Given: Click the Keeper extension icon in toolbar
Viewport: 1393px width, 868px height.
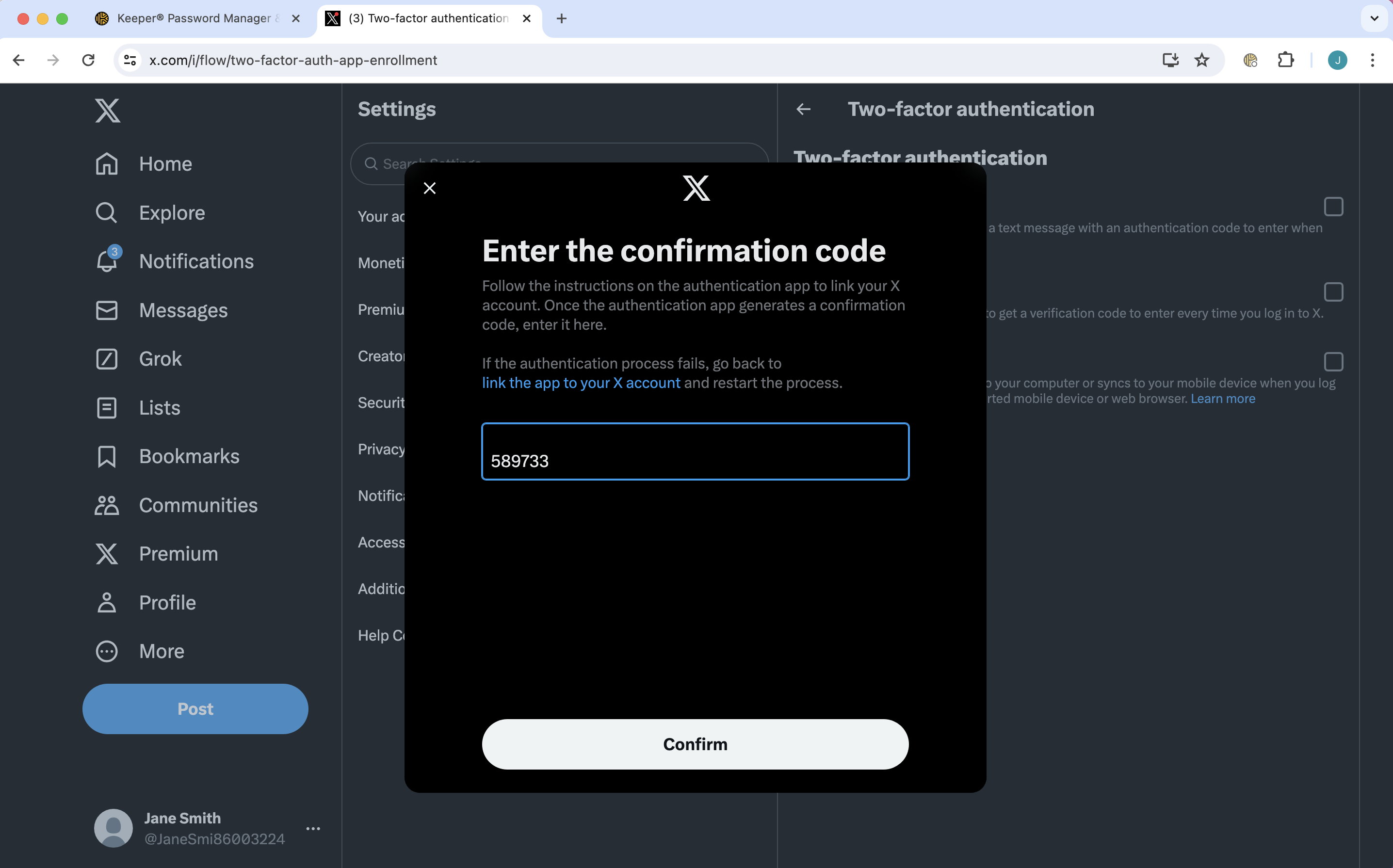Looking at the screenshot, I should (1250, 60).
